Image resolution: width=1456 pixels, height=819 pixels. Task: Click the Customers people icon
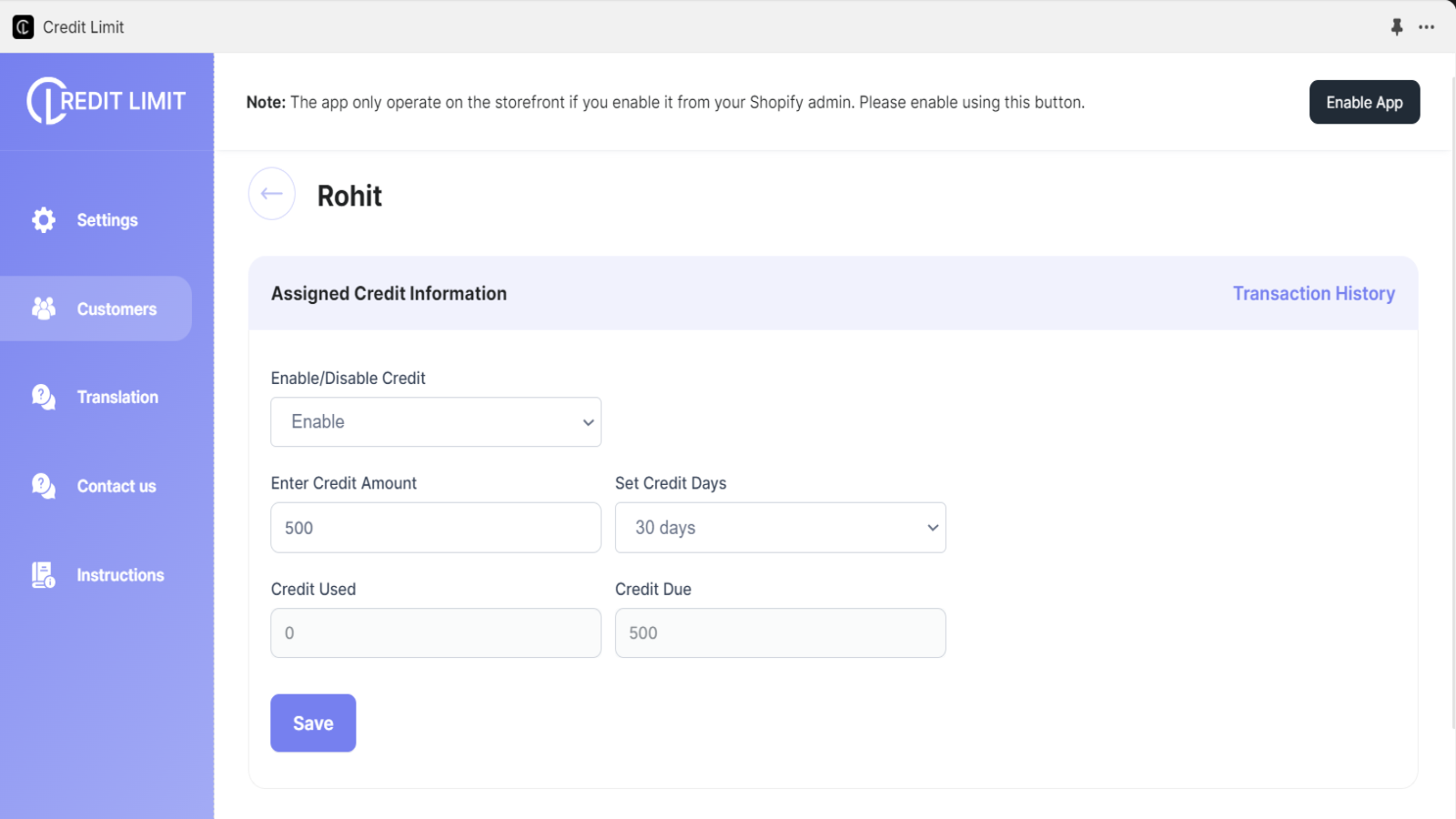(x=44, y=308)
